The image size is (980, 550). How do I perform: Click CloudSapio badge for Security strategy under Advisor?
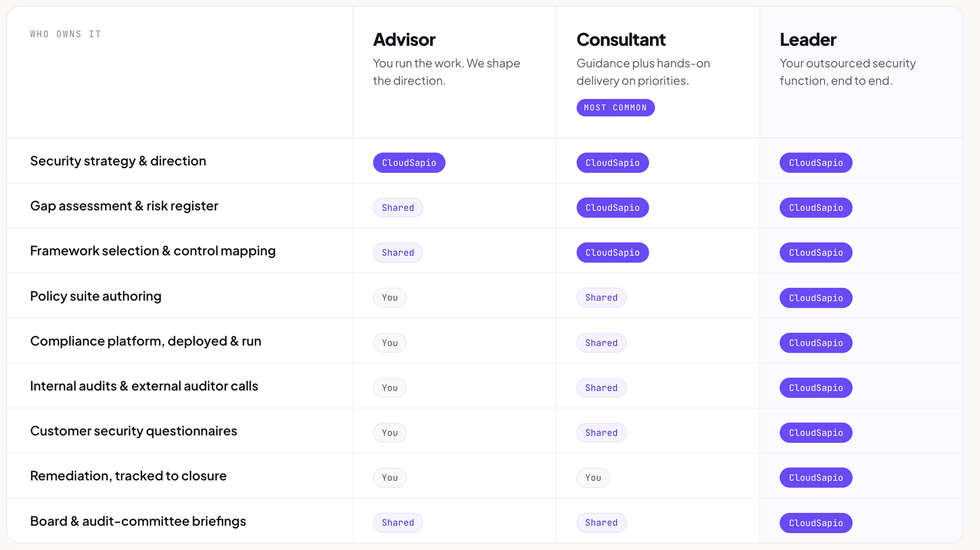tap(409, 162)
